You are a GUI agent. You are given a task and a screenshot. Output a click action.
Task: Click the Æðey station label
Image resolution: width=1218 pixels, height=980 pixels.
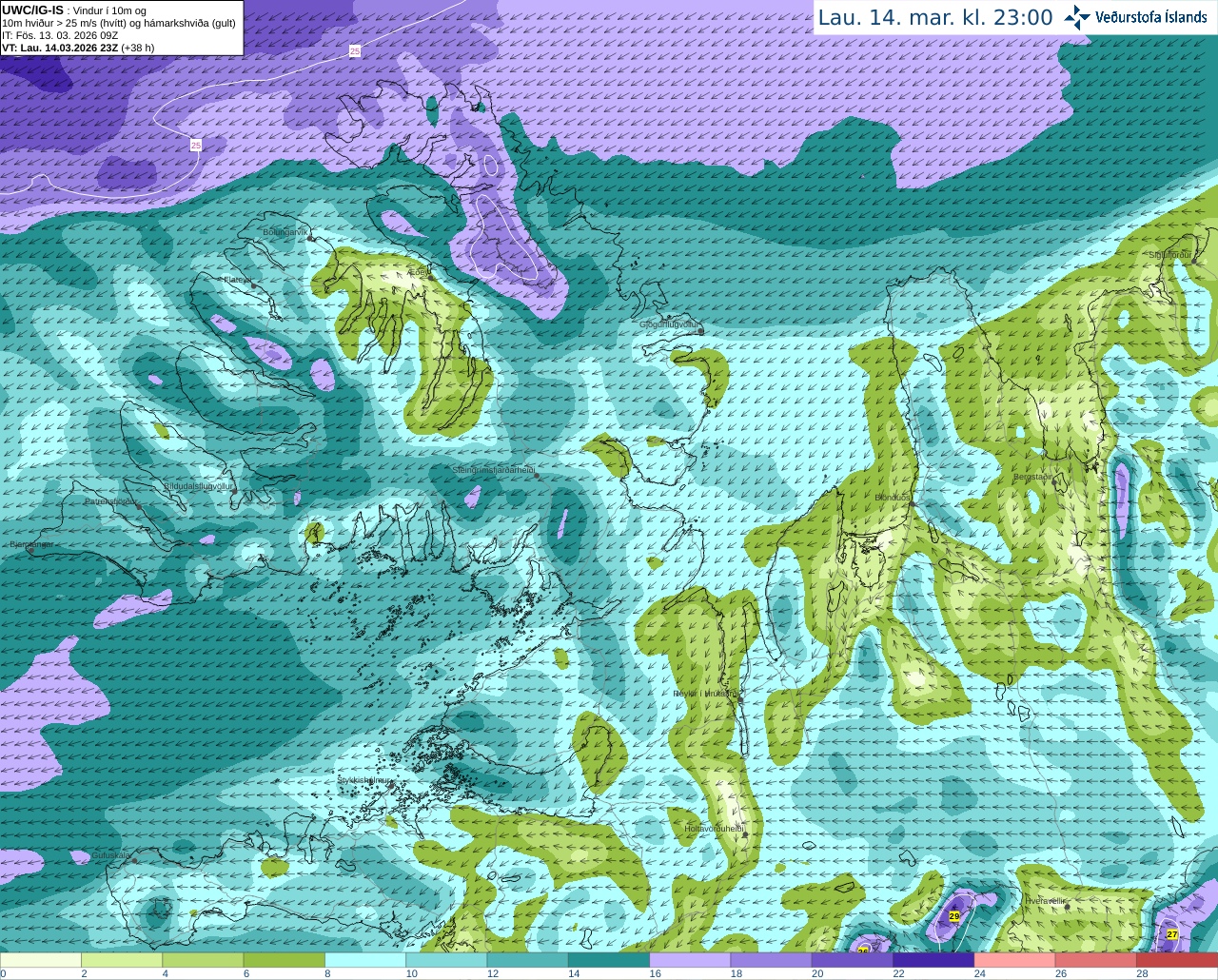[418, 271]
